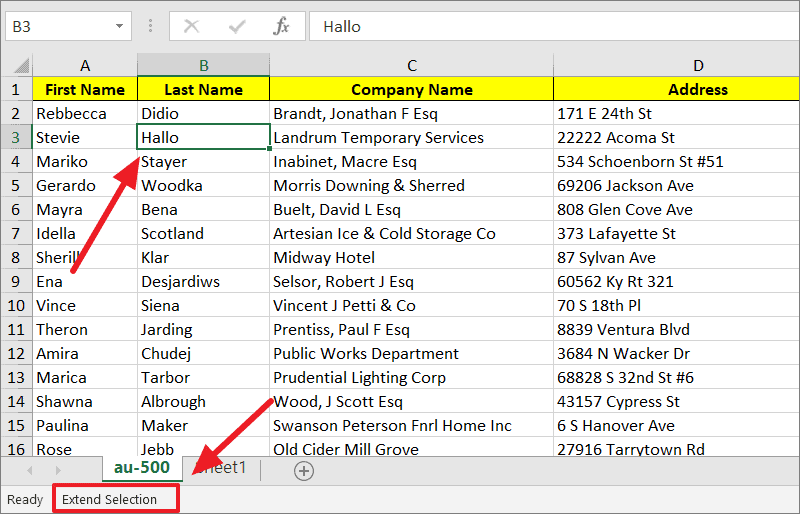The height and width of the screenshot is (514, 800).
Task: Select cell containing Vince
Action: 85,305
